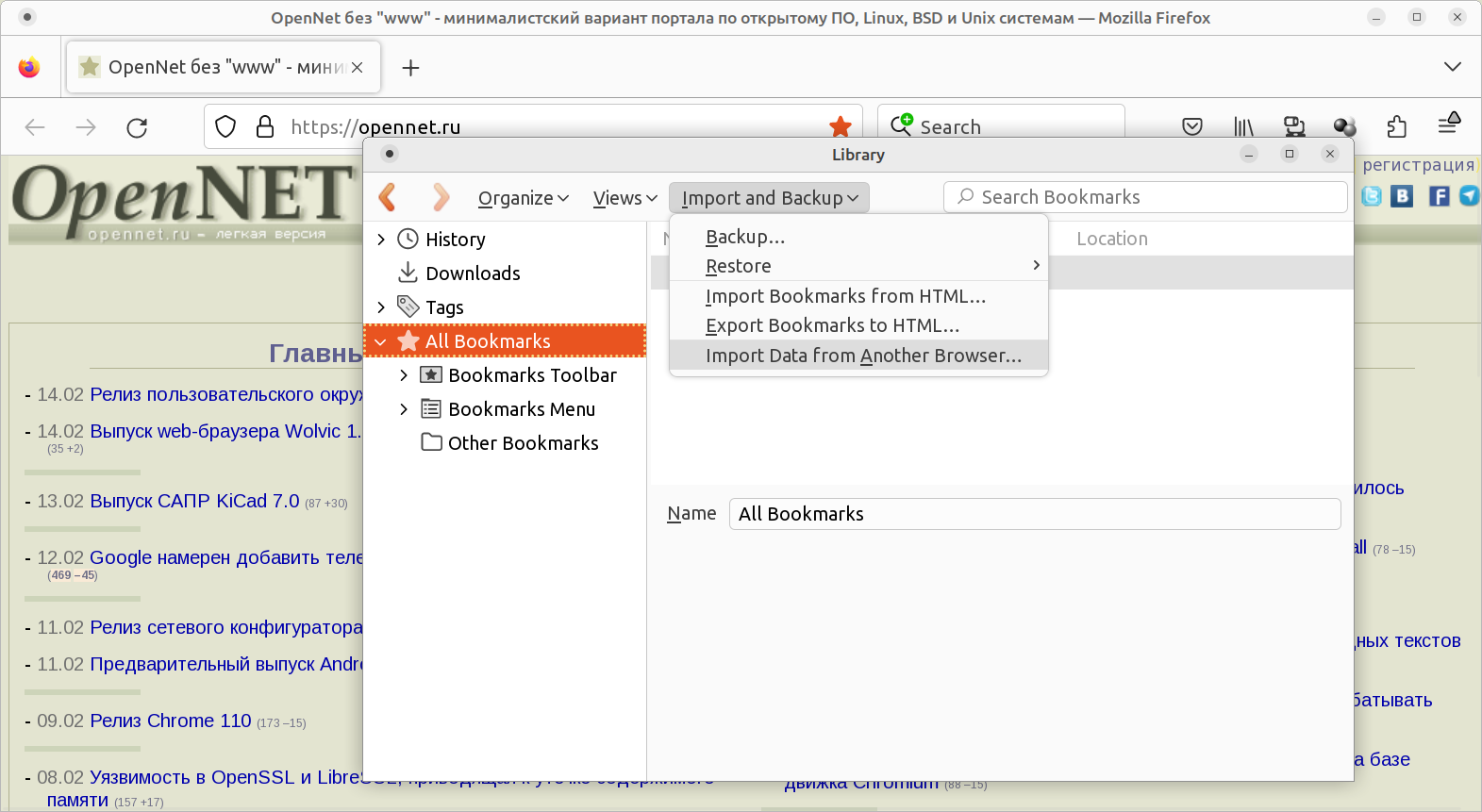
Task: Select the Bookmarks Toolbar folder
Action: [x=532, y=375]
